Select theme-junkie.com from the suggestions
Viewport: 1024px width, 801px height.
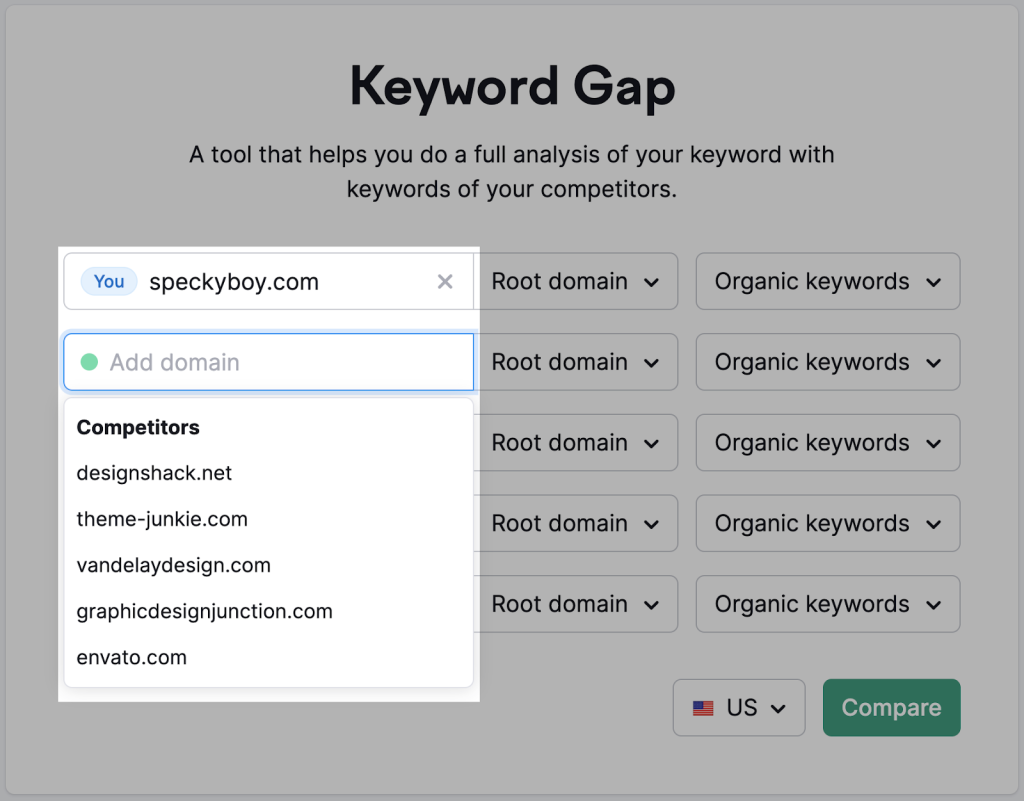coord(162,519)
